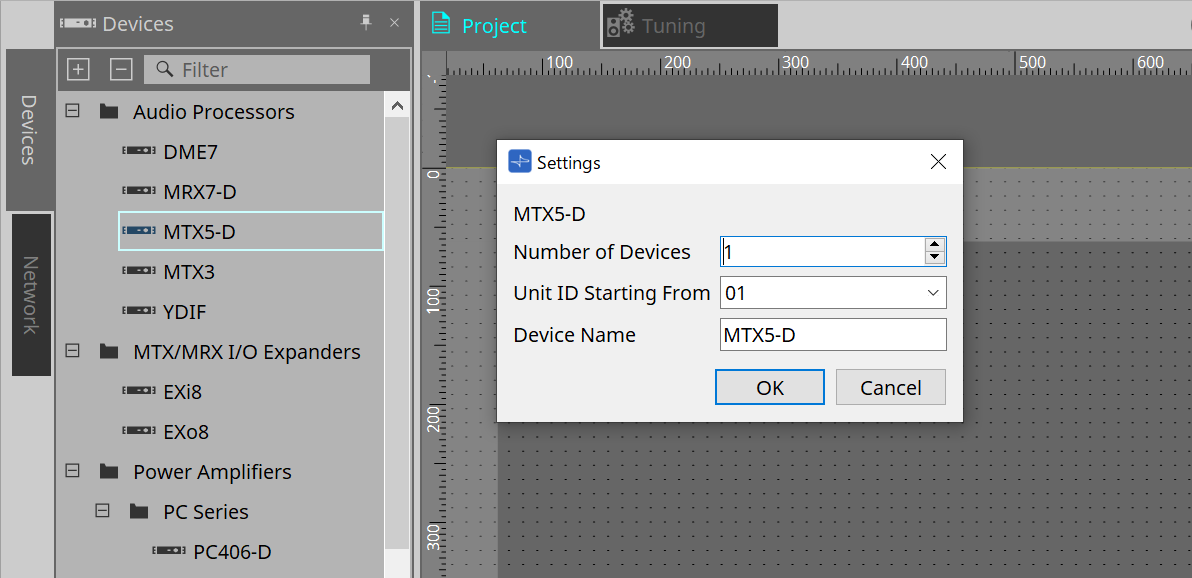Click the EXi8 expander device icon

[140, 391]
